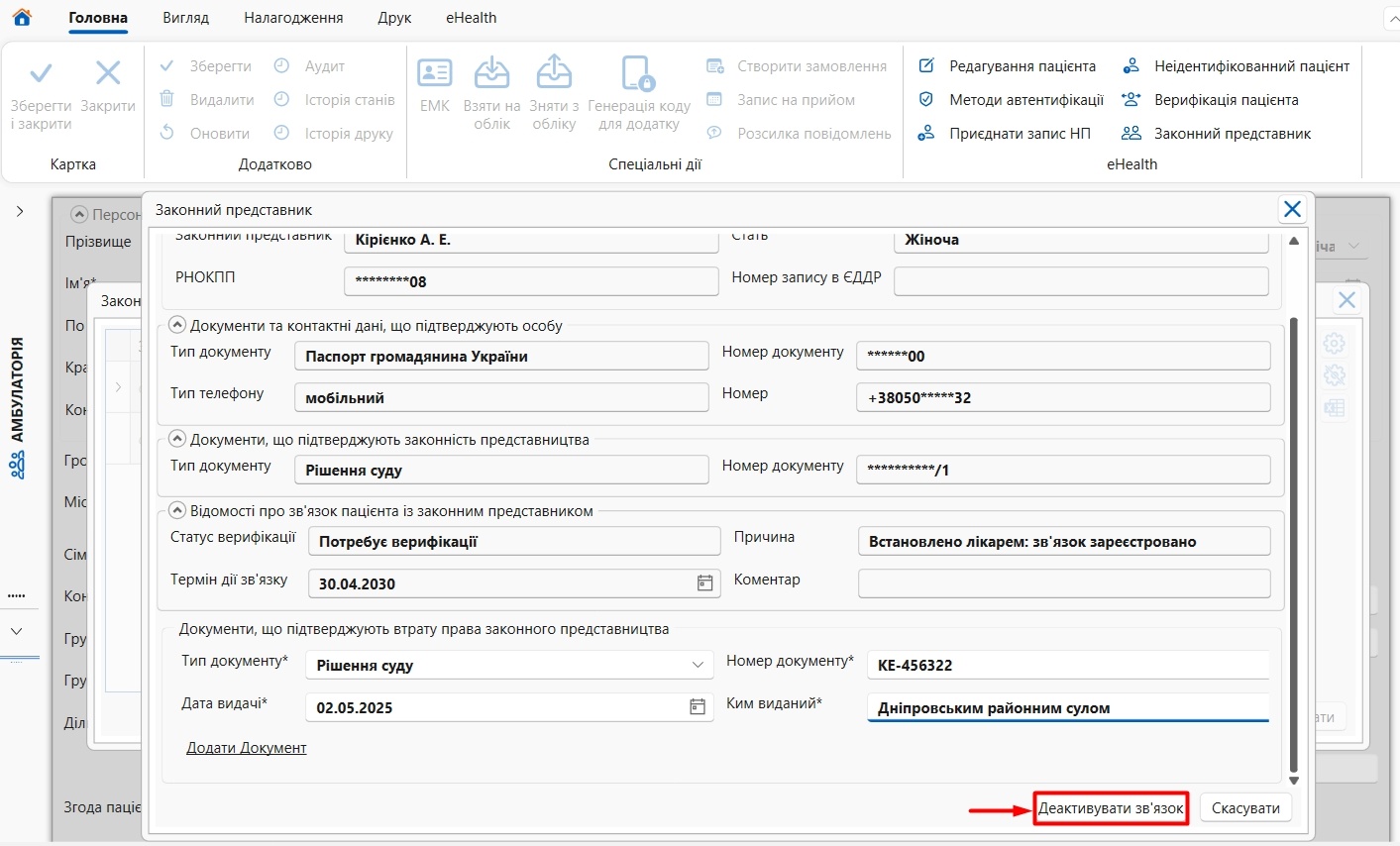Click Приєднати запис НП
This screenshot has width=1400, height=846.
[x=1005, y=134]
